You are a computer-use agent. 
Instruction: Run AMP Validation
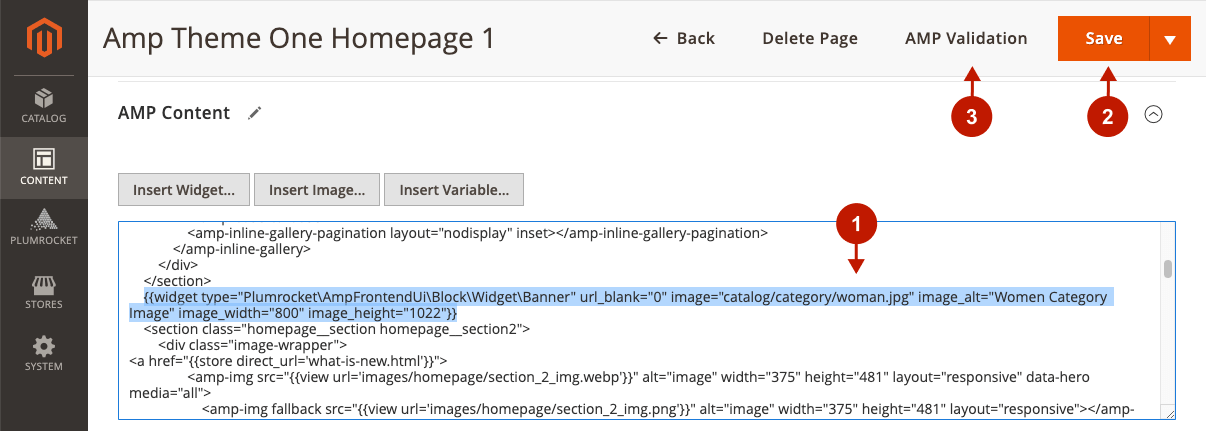(966, 39)
